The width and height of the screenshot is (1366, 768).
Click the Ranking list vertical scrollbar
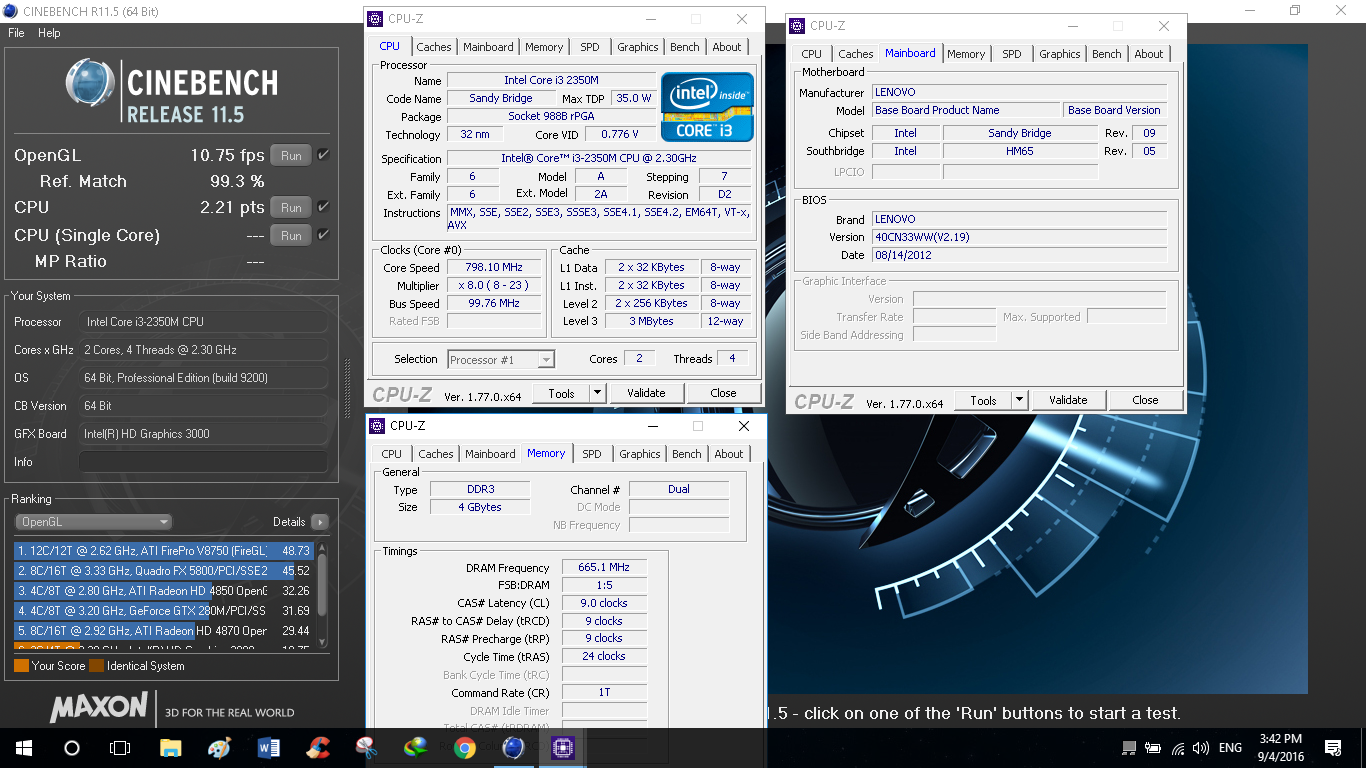(322, 593)
